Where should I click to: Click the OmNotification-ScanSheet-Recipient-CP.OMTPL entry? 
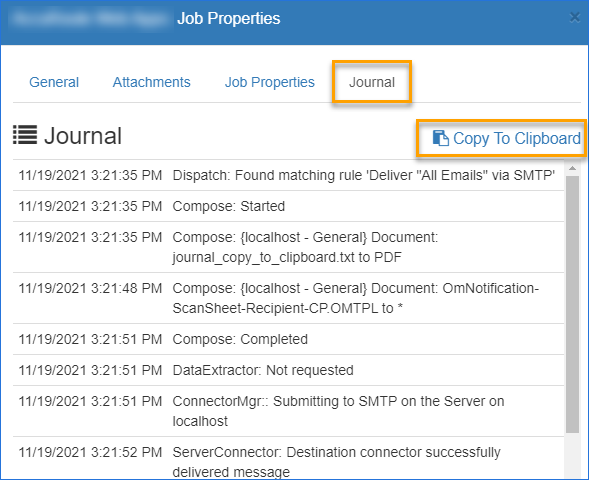pyautogui.click(x=288, y=298)
